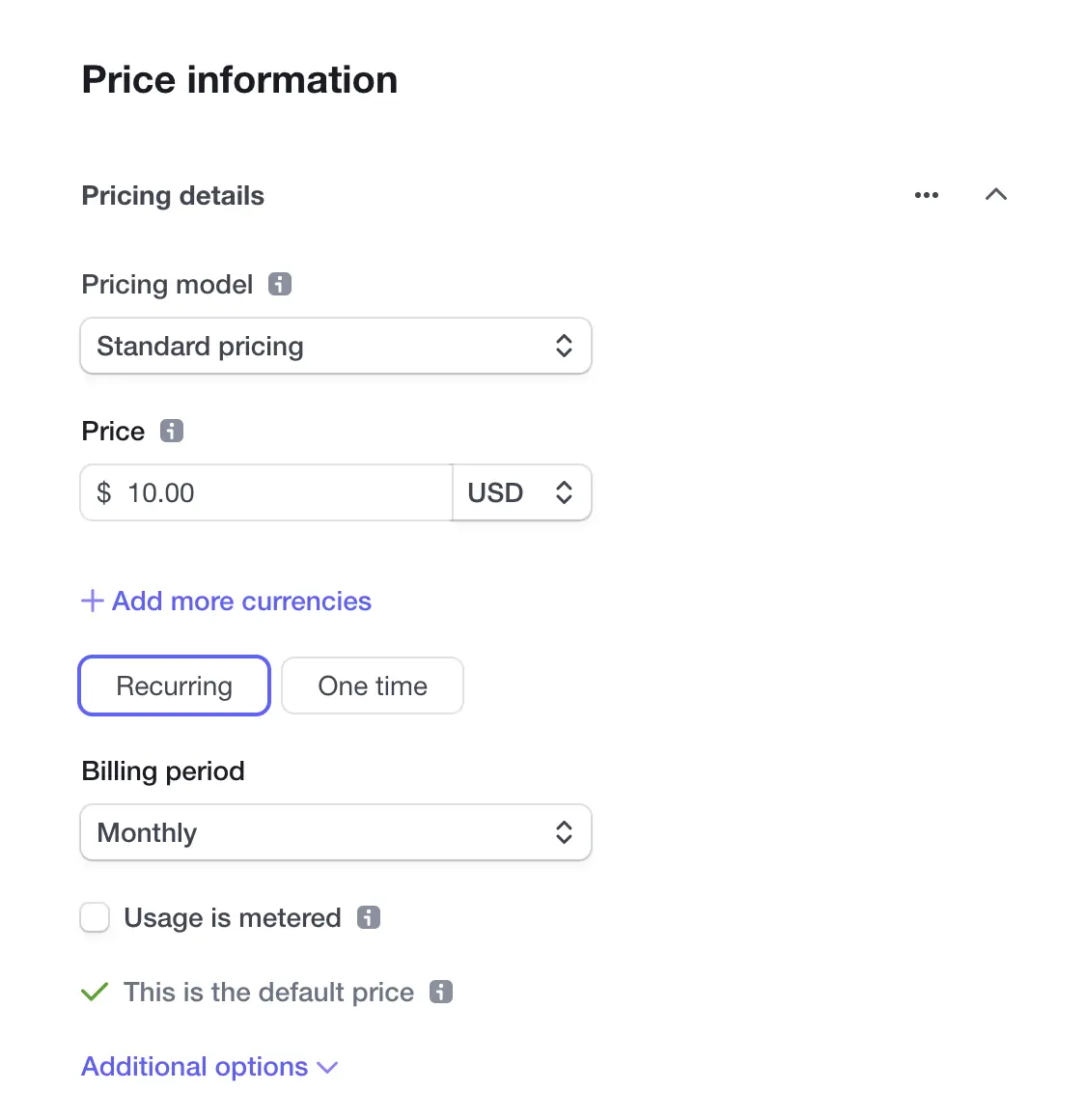Show info tooltip next to Price label
This screenshot has width=1085, height=1120.
click(x=172, y=431)
